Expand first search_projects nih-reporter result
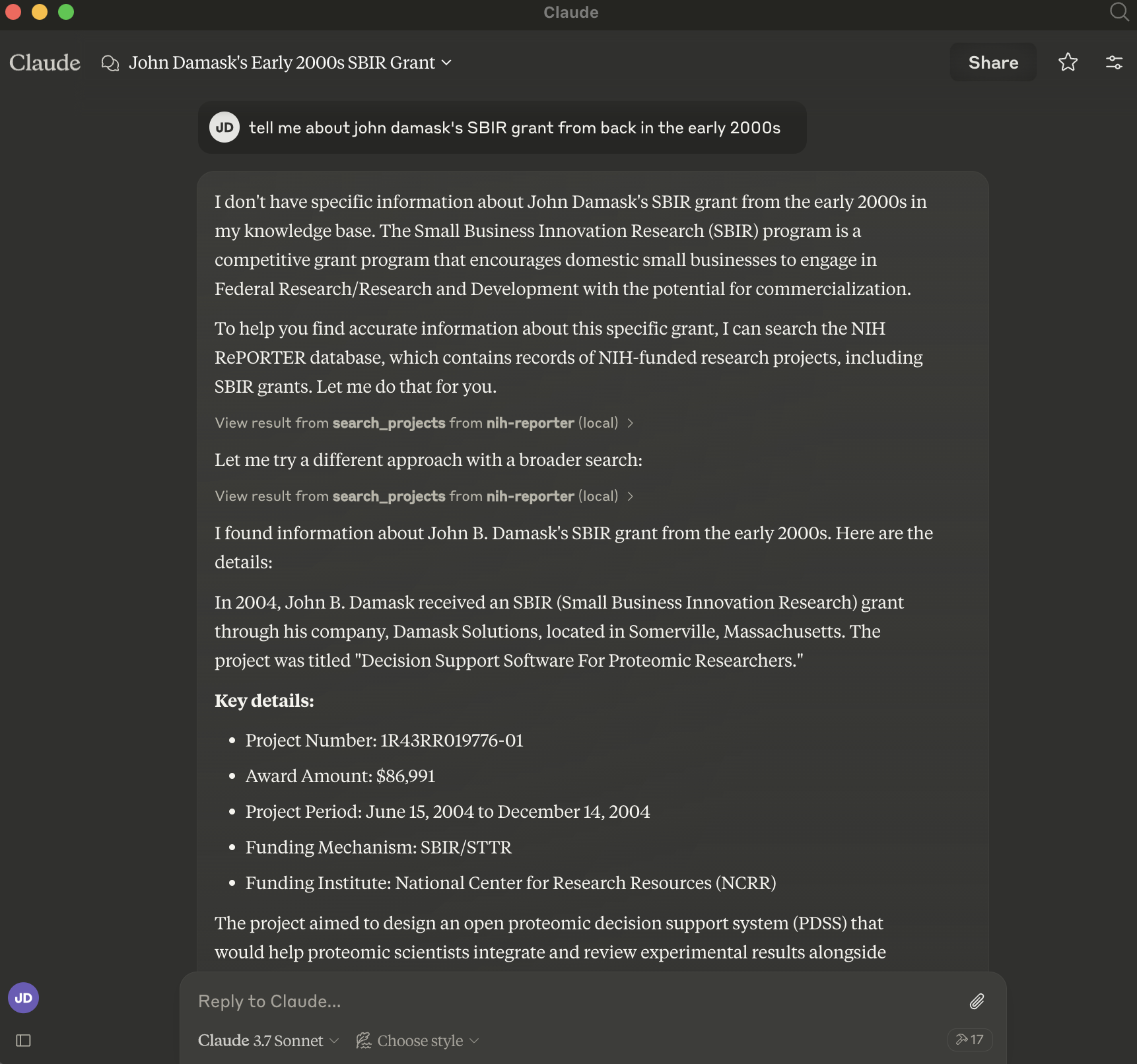This screenshot has width=1137, height=1064. click(x=424, y=423)
